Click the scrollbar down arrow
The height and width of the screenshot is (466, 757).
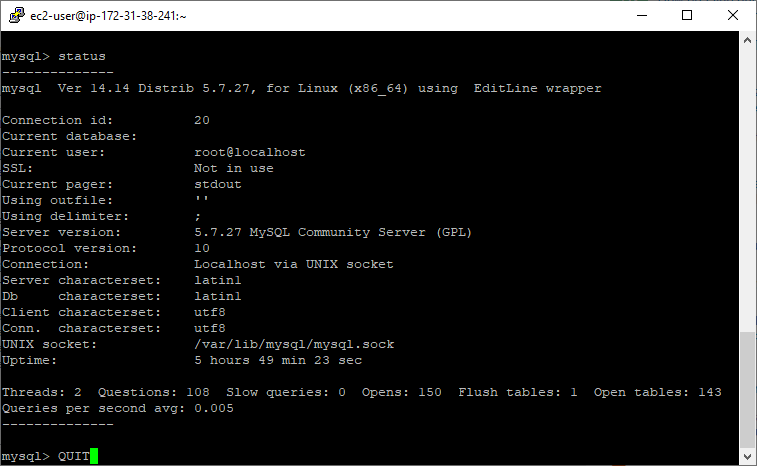click(747, 456)
